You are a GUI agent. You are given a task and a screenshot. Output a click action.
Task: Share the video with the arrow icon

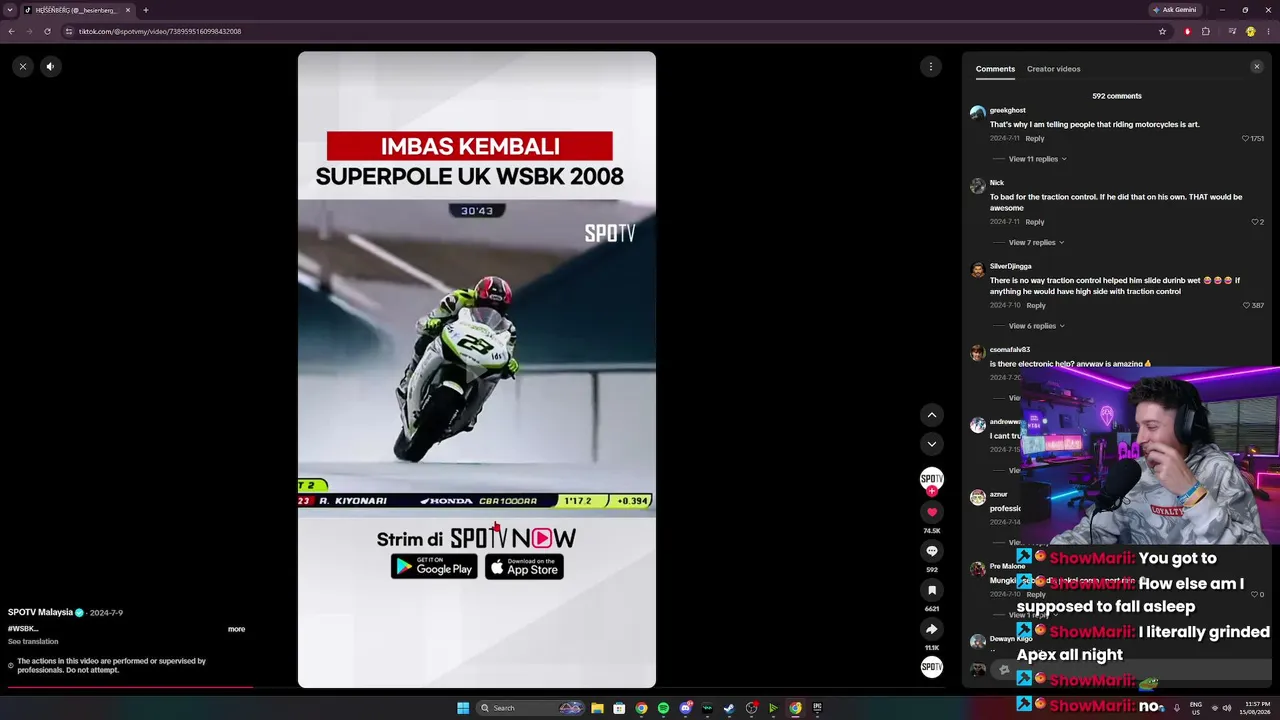932,629
